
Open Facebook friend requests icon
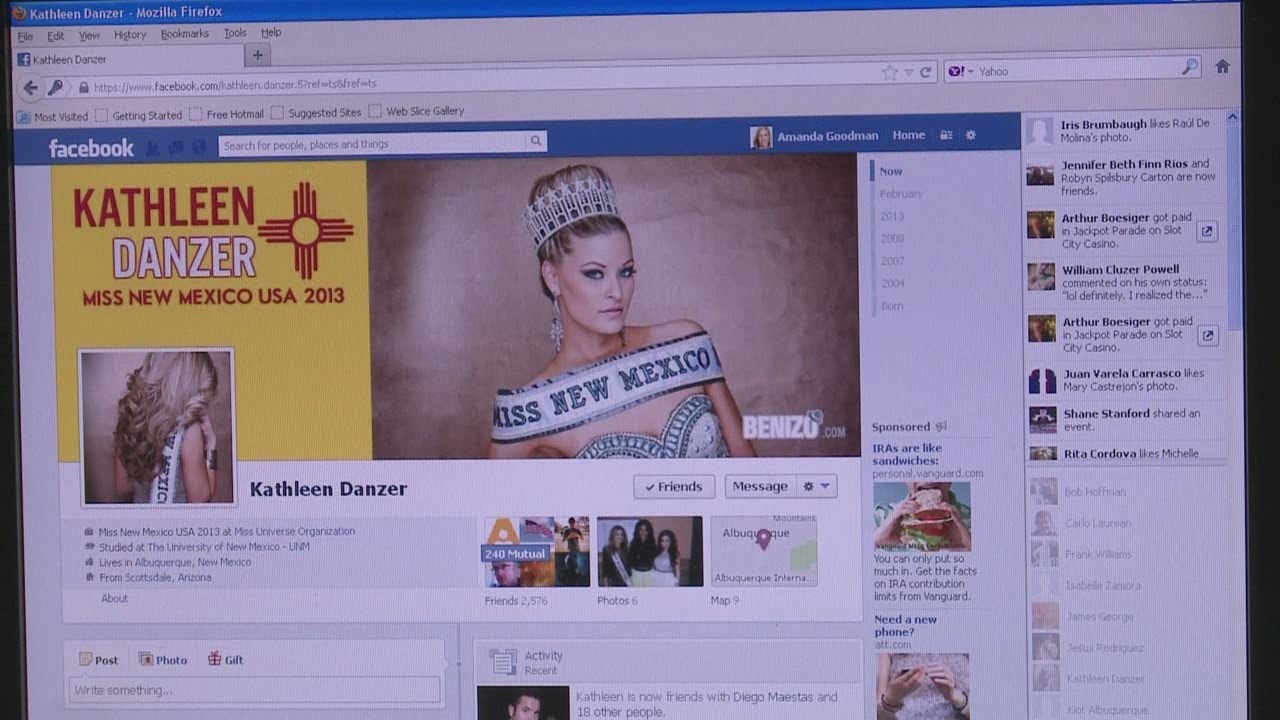[x=153, y=148]
